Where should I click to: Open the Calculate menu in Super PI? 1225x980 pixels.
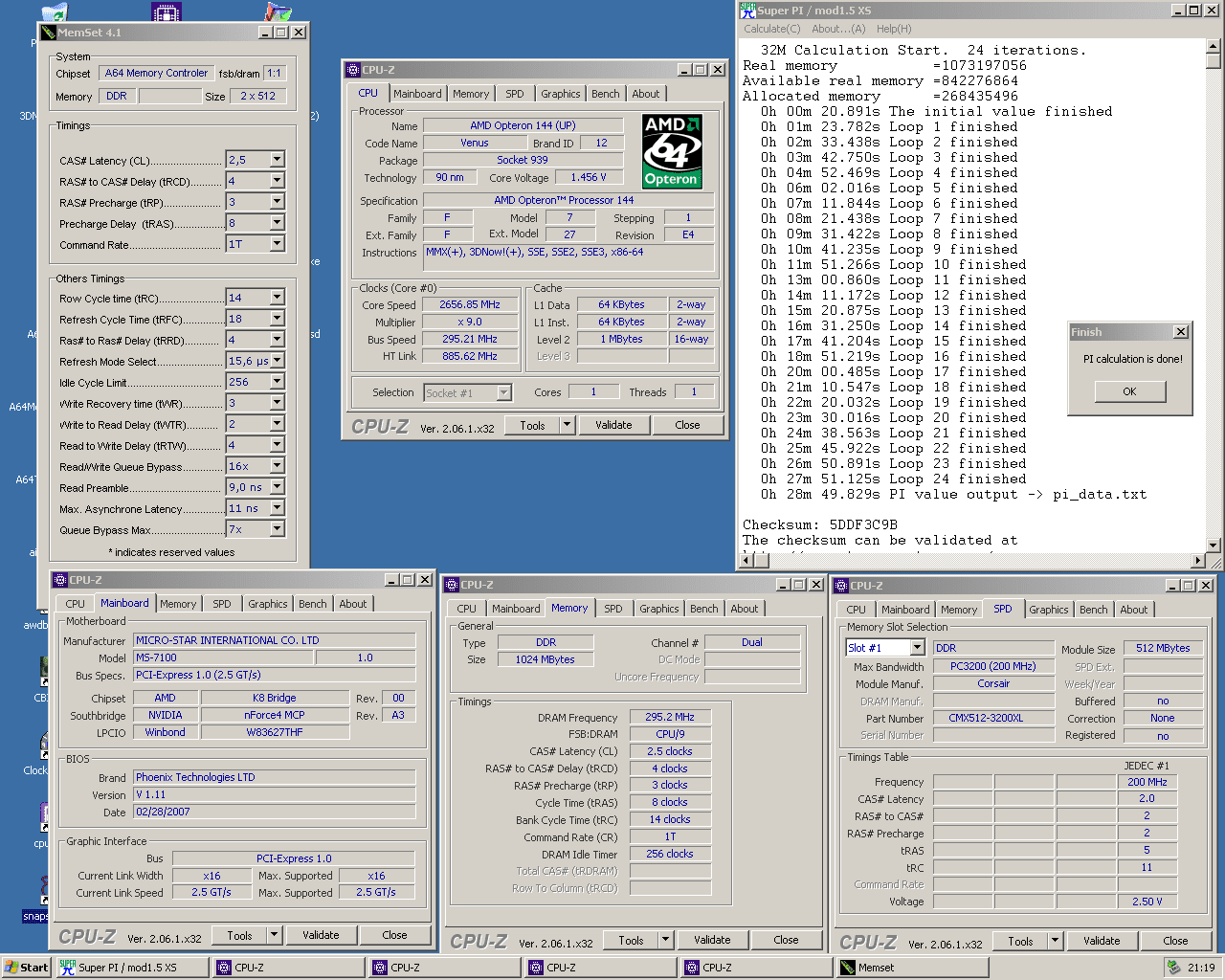pos(771,29)
